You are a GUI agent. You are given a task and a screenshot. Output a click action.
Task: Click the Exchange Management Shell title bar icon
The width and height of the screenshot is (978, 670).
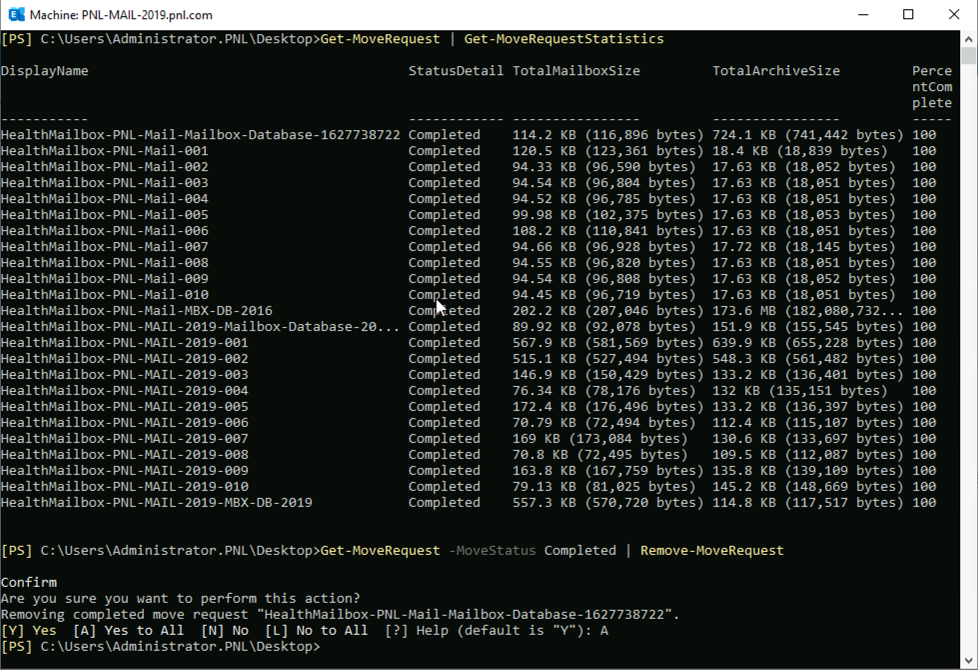[16, 15]
